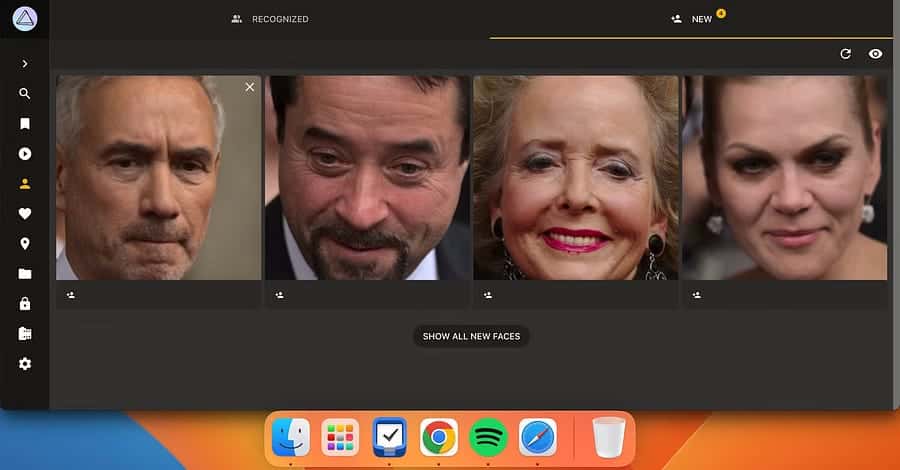
Task: Switch to the Recognized tab
Action: (x=270, y=19)
